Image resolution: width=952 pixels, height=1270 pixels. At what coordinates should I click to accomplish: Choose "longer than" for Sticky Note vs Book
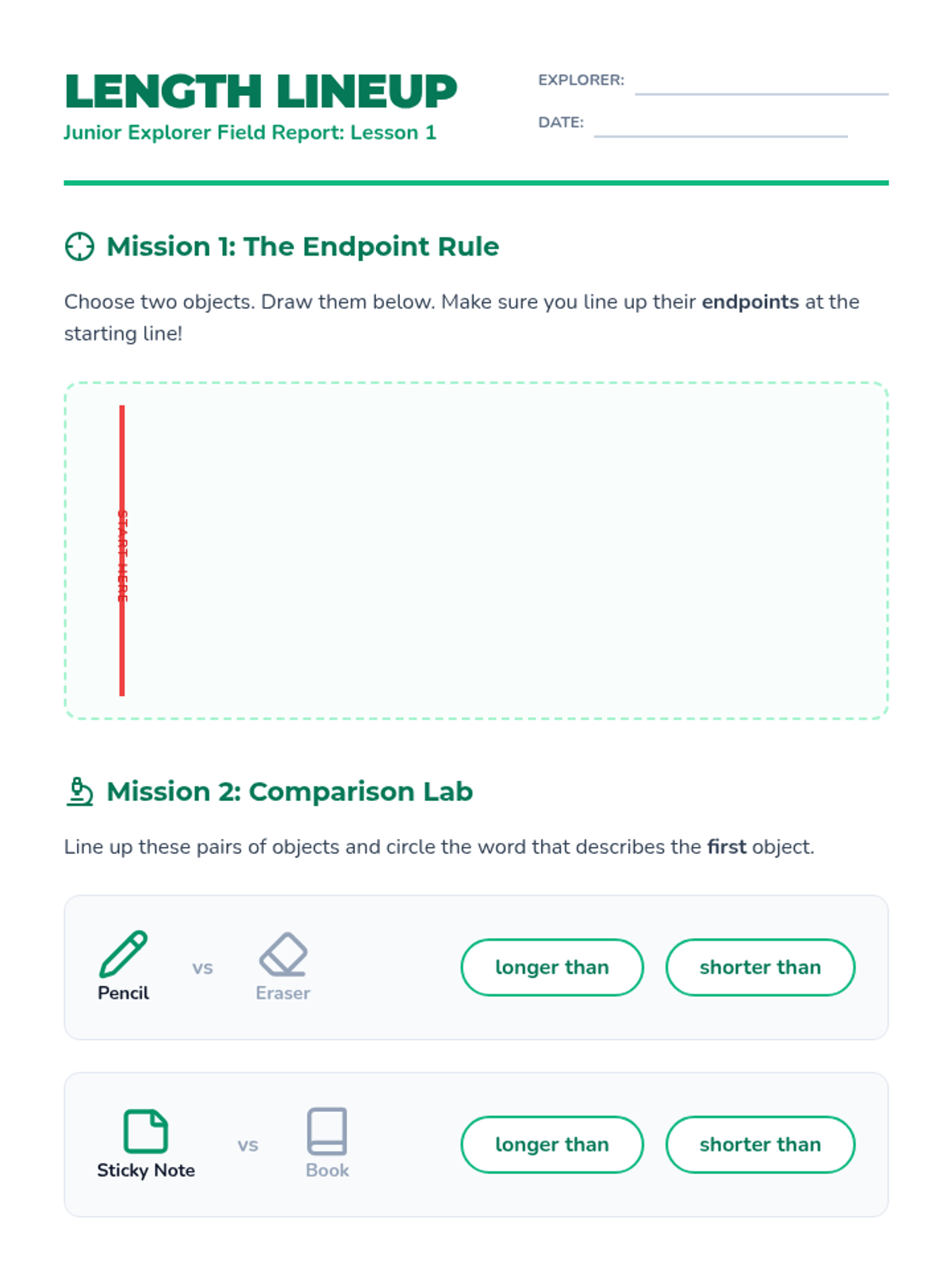tap(552, 1145)
